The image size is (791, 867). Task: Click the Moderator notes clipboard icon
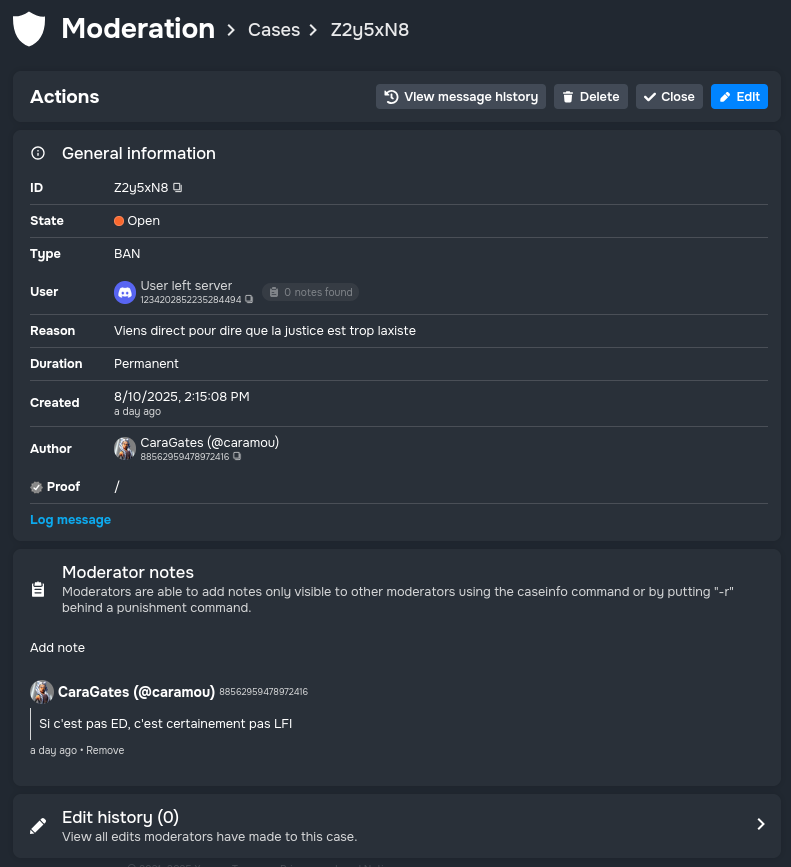(x=38, y=590)
